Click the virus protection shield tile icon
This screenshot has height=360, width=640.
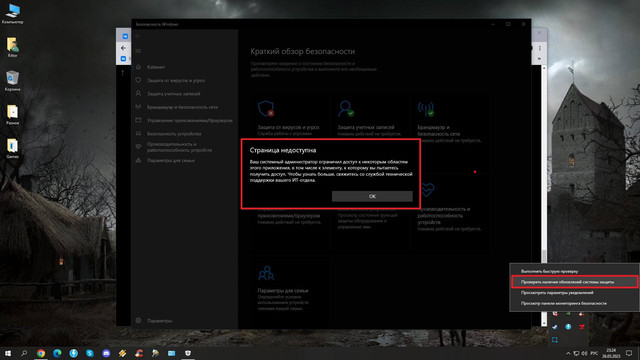[x=266, y=109]
